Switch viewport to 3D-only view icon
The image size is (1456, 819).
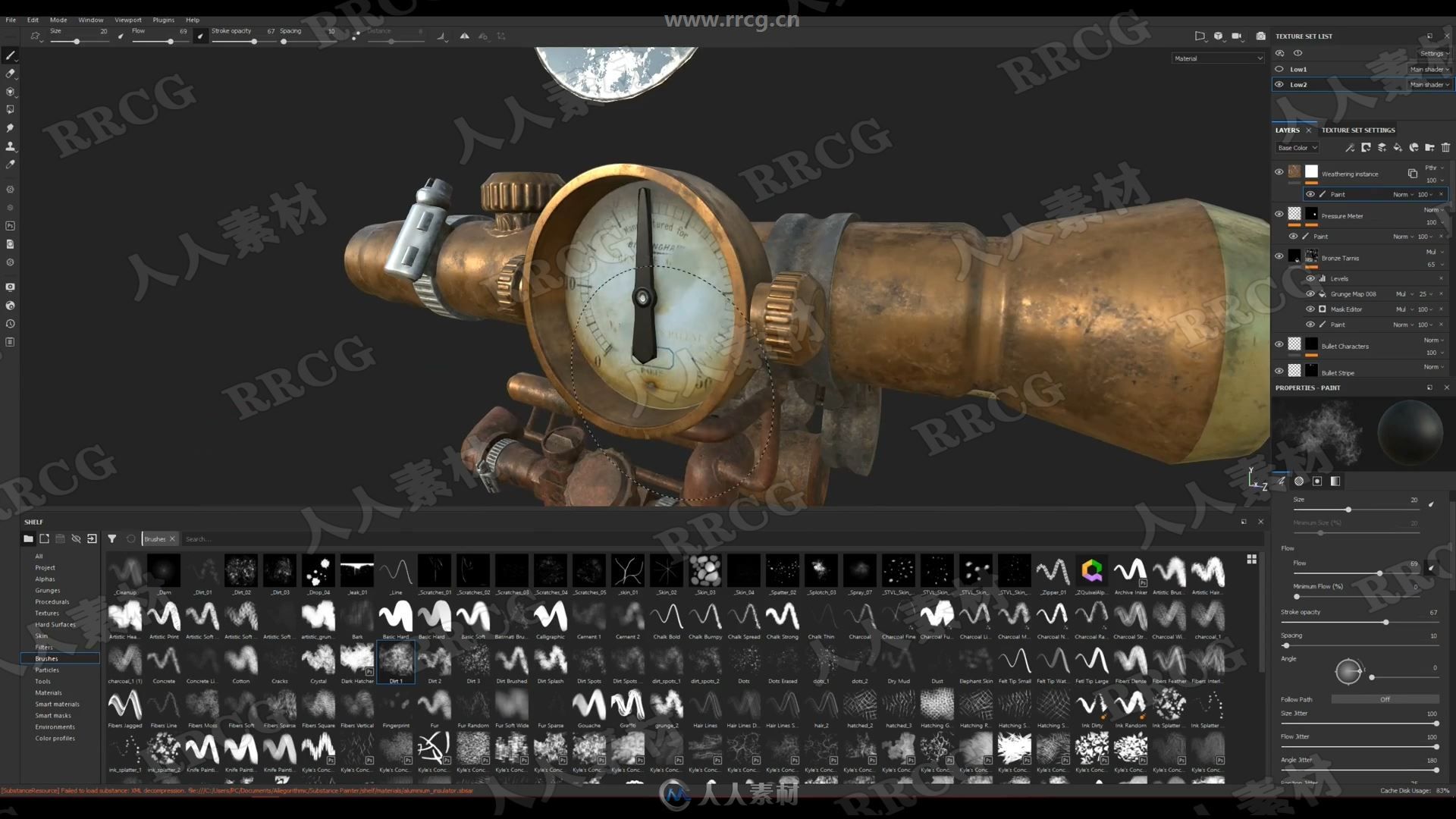point(1218,36)
